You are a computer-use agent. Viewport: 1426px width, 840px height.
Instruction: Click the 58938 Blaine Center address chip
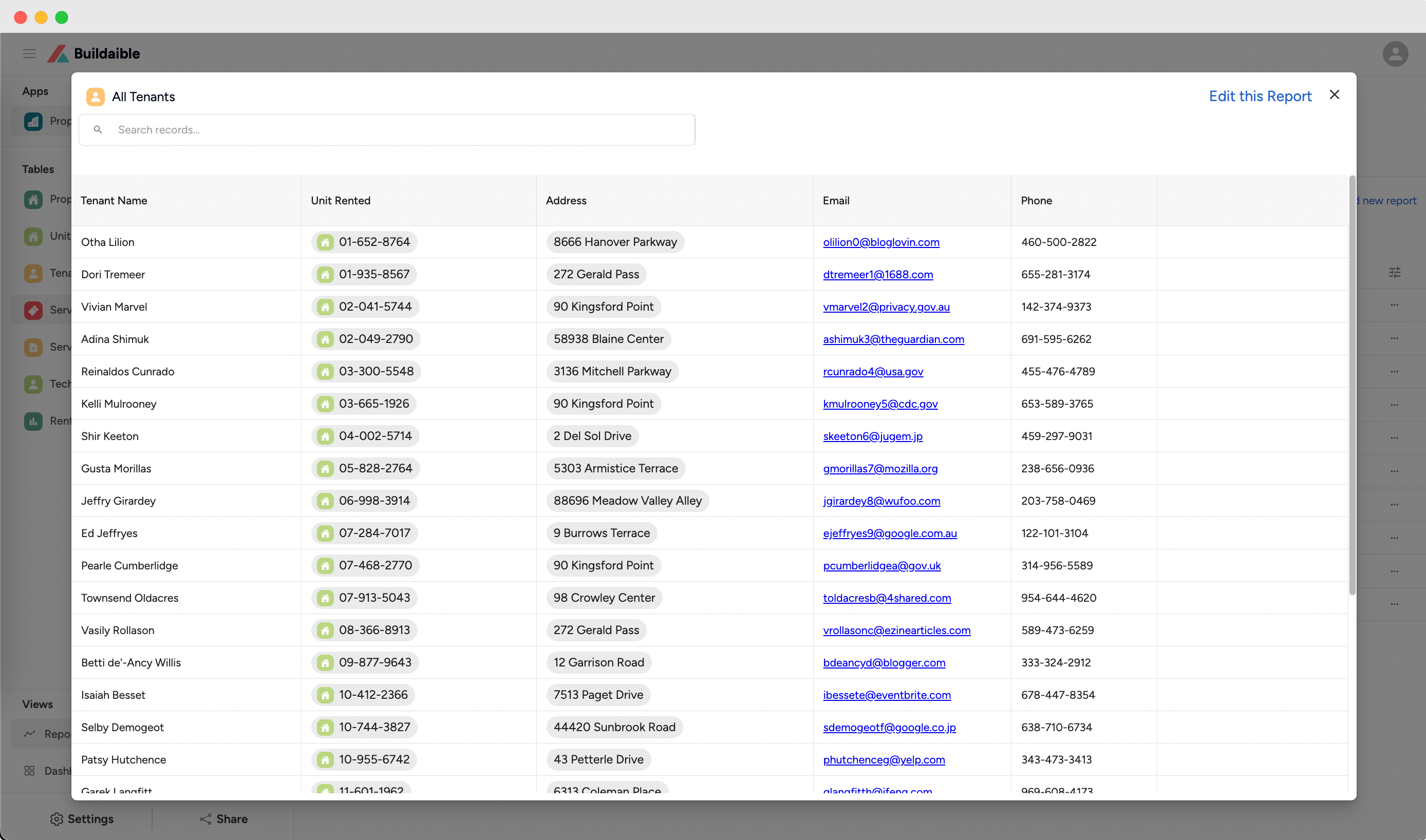click(608, 338)
